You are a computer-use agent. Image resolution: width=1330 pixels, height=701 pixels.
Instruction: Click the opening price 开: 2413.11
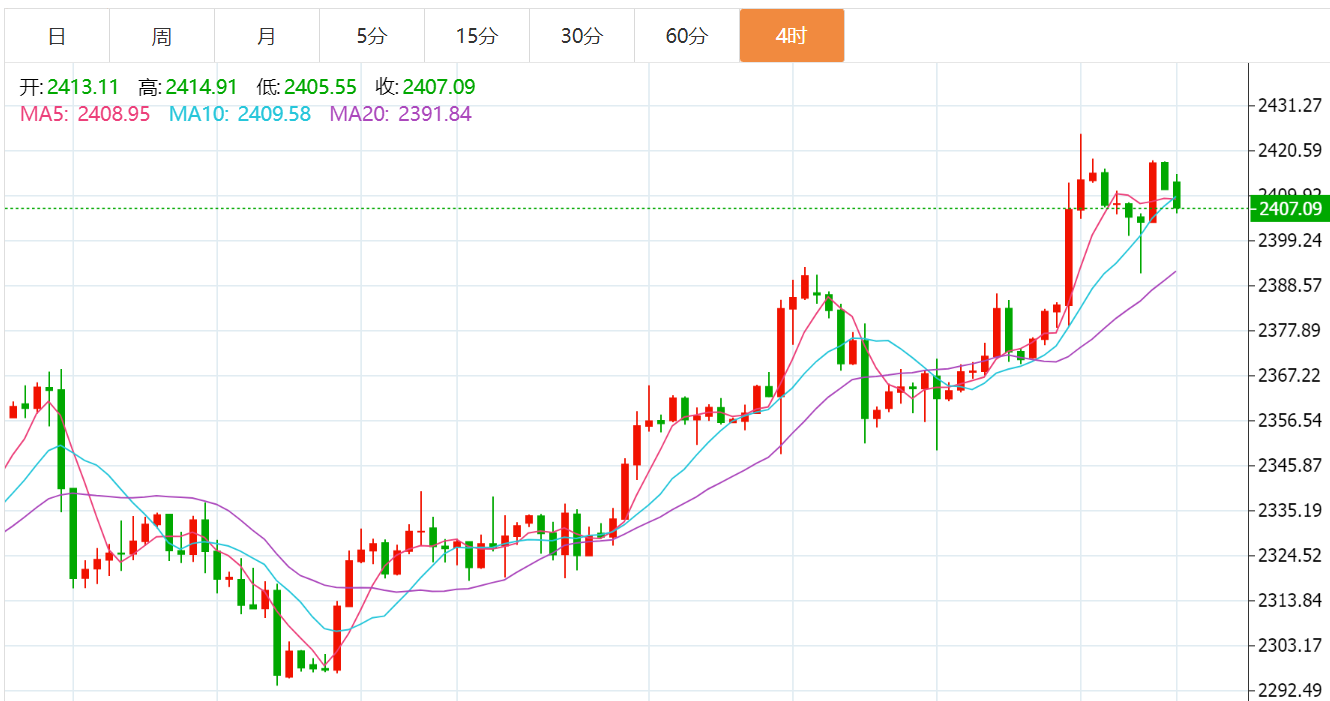point(69,88)
